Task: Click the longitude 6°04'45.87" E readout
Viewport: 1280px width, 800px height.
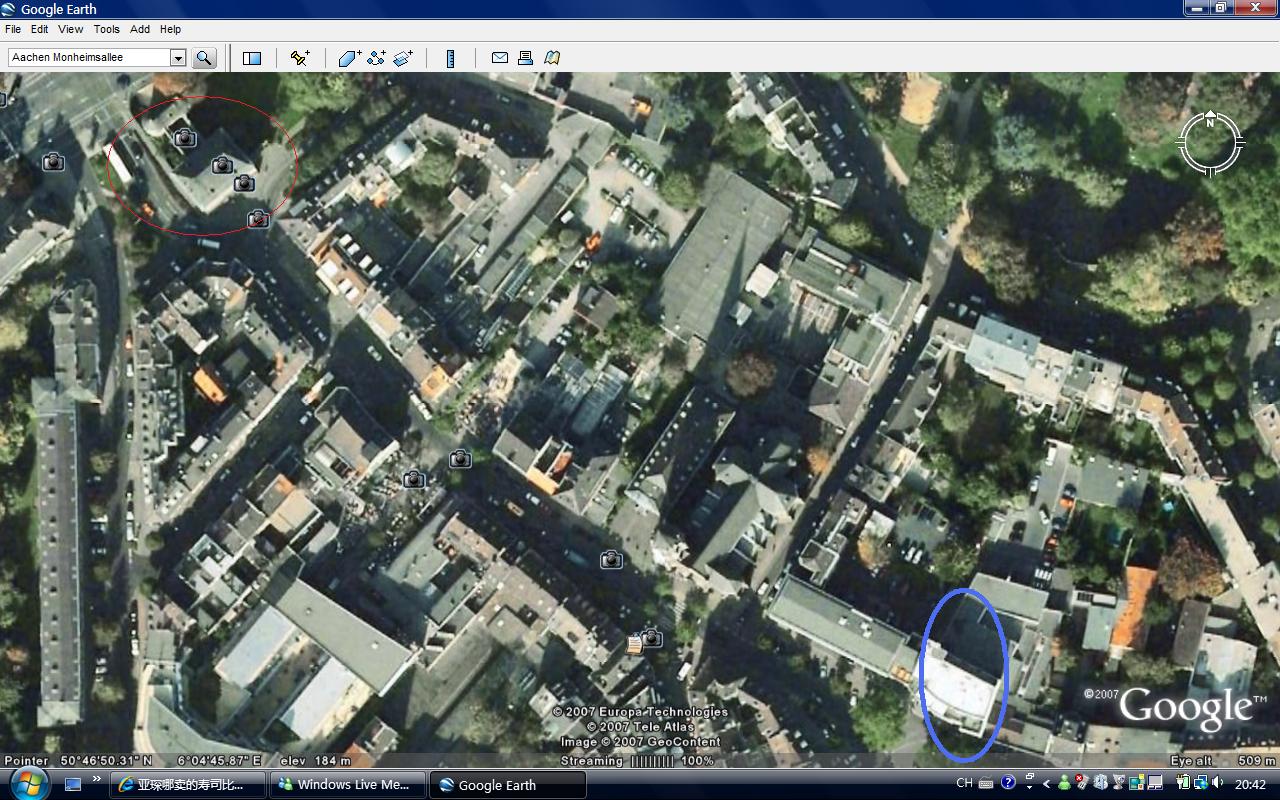Action: [x=219, y=760]
